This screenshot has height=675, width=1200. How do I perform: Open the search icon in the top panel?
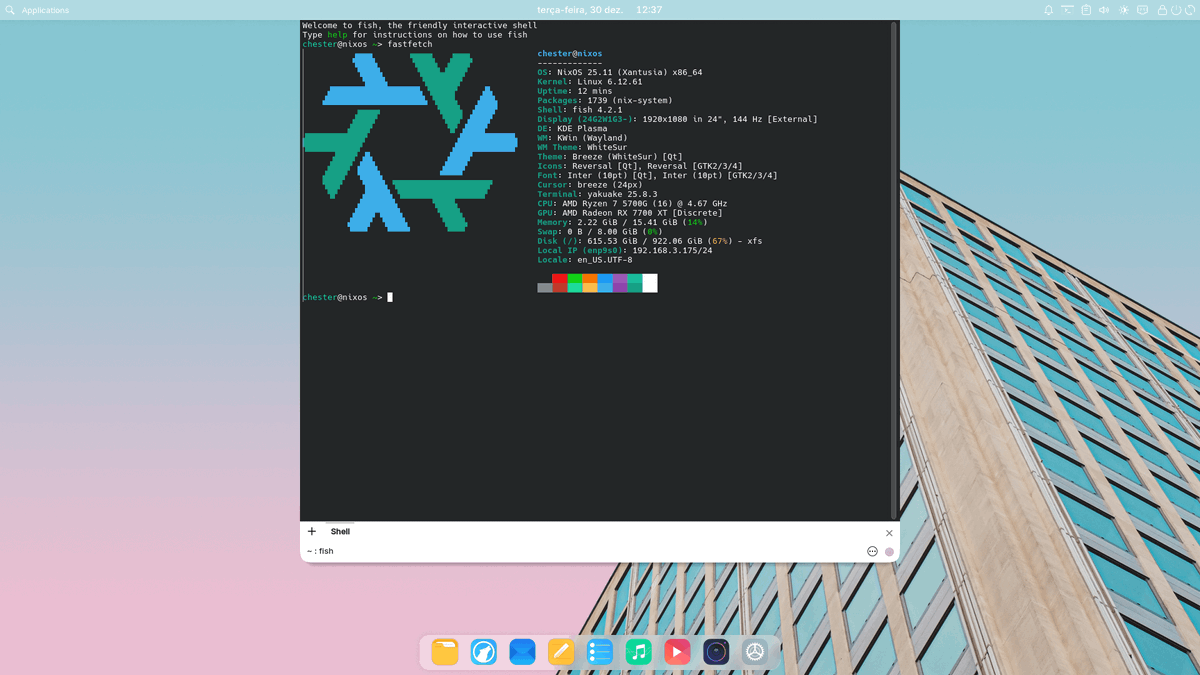[x=10, y=10]
